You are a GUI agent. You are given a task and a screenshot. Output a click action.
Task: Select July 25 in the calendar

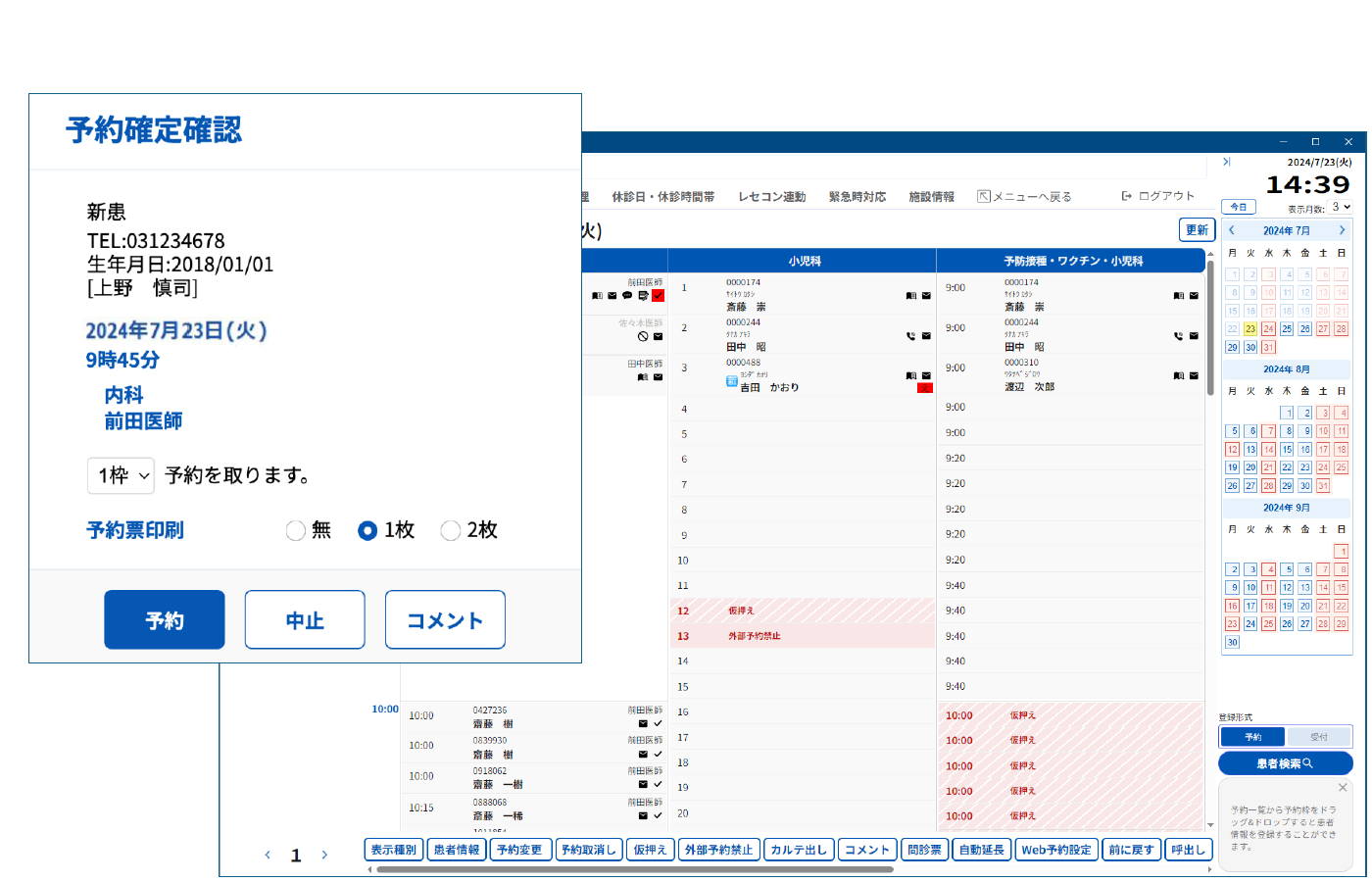[1287, 329]
